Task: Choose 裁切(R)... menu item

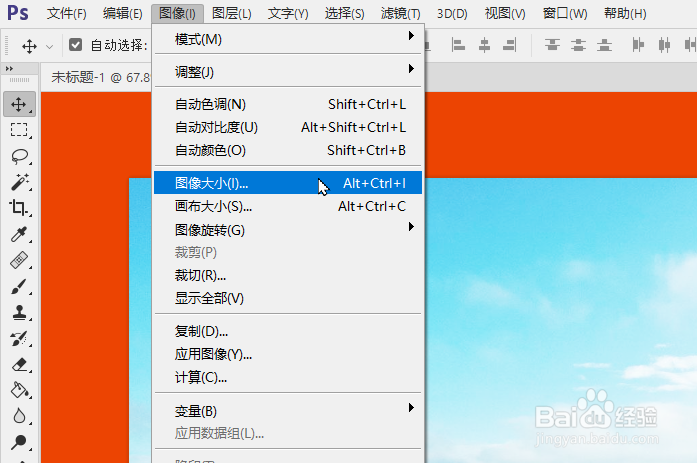Action: (x=288, y=275)
